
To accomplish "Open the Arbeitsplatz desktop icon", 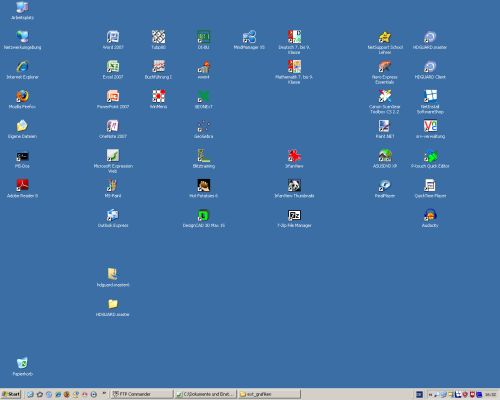I will (22, 7).
